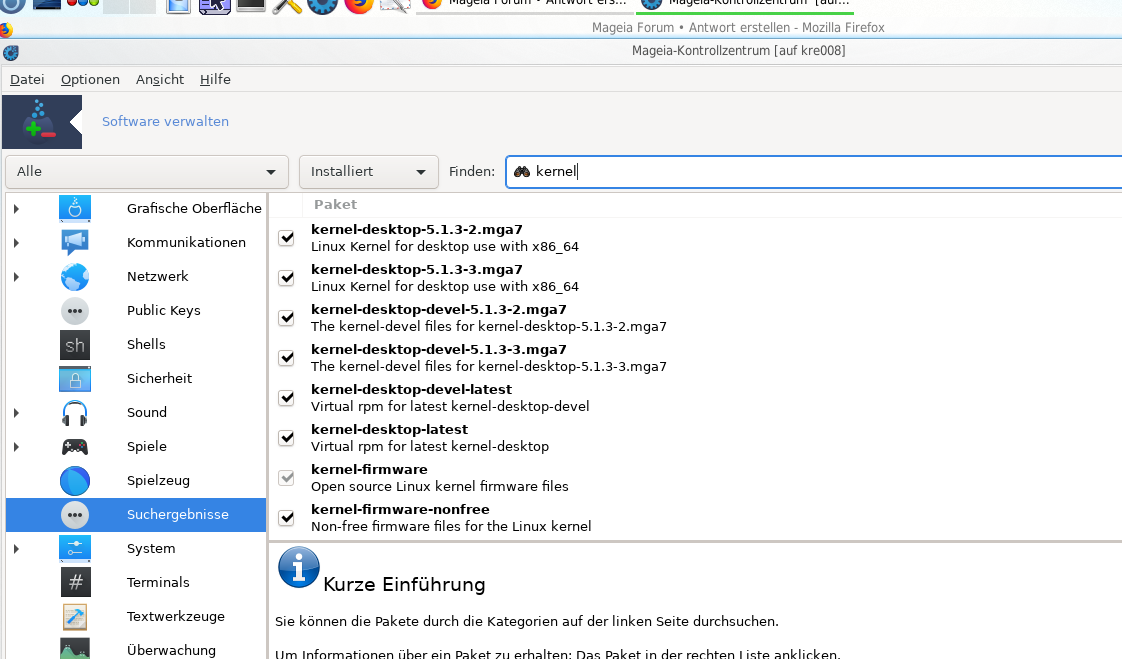Toggle kernel-desktop-devel-5.1.3-3.mga7 checkbox

286,358
